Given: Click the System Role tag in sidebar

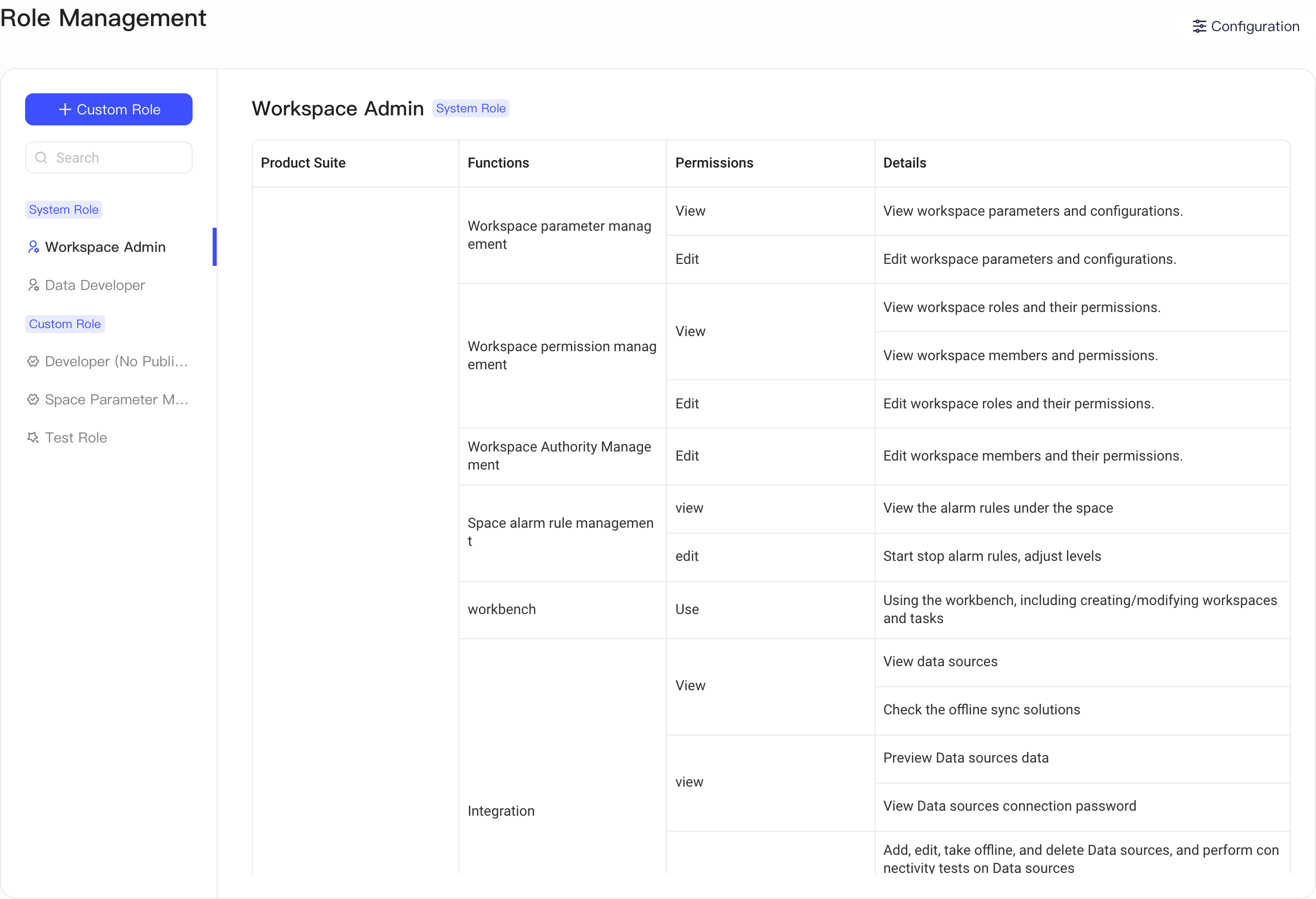Looking at the screenshot, I should (63, 210).
